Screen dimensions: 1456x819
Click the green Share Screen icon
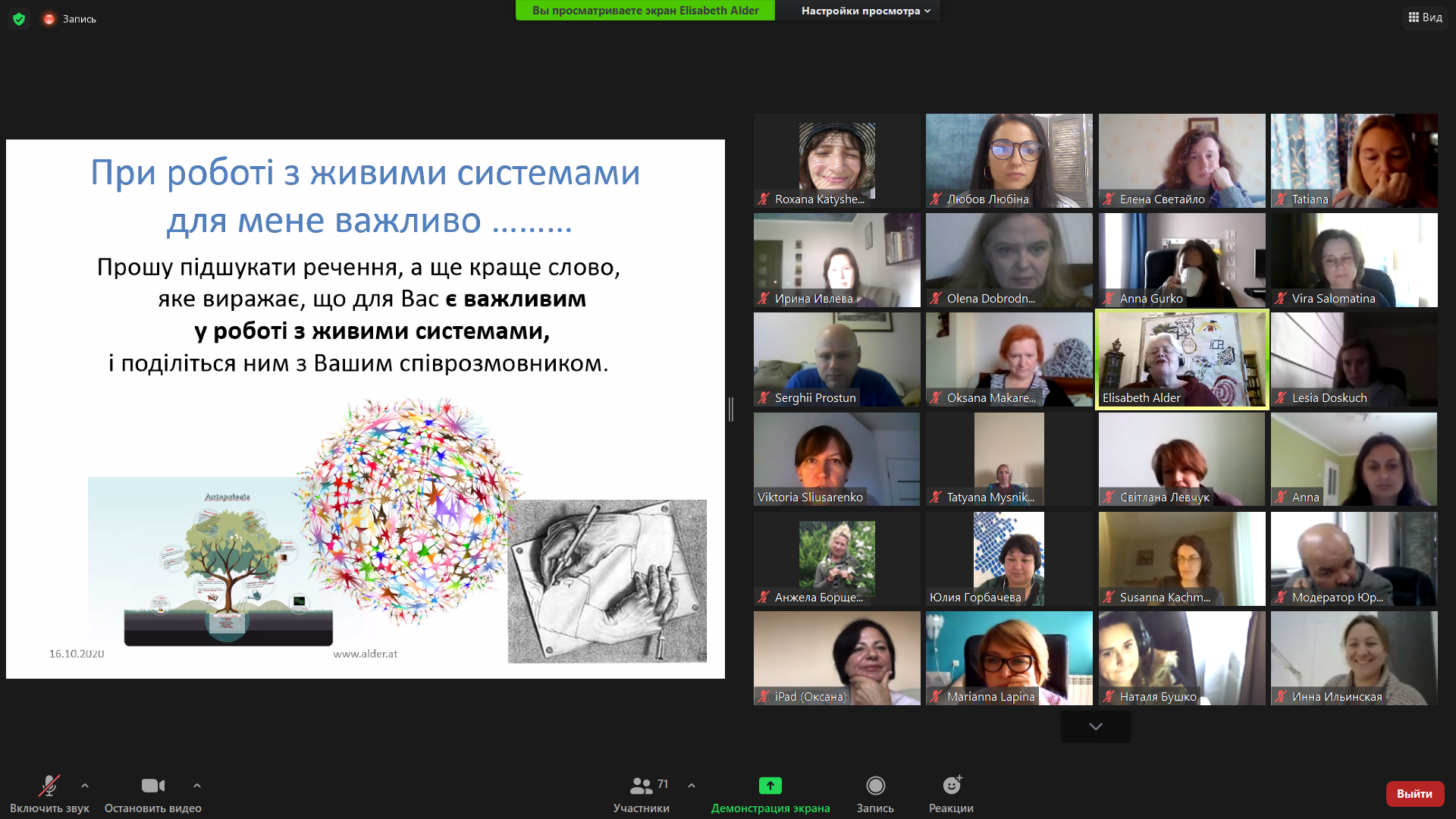pos(770,786)
